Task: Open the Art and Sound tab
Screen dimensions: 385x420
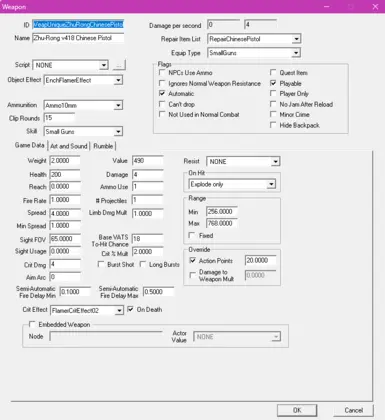Action: pos(69,146)
